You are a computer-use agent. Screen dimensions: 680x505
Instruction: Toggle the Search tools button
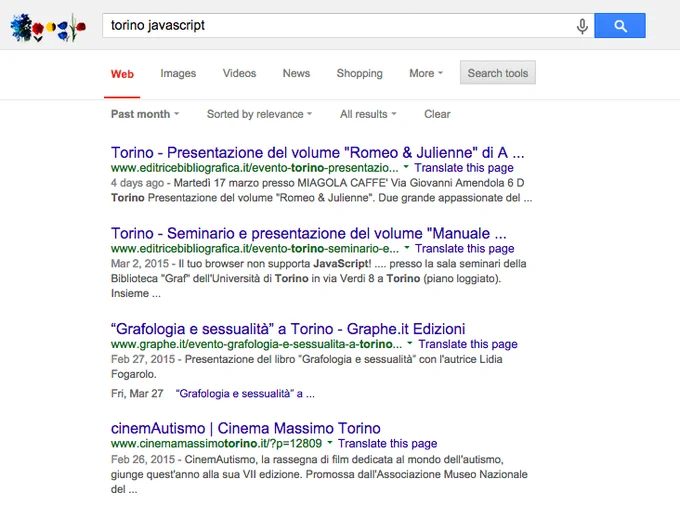498,72
